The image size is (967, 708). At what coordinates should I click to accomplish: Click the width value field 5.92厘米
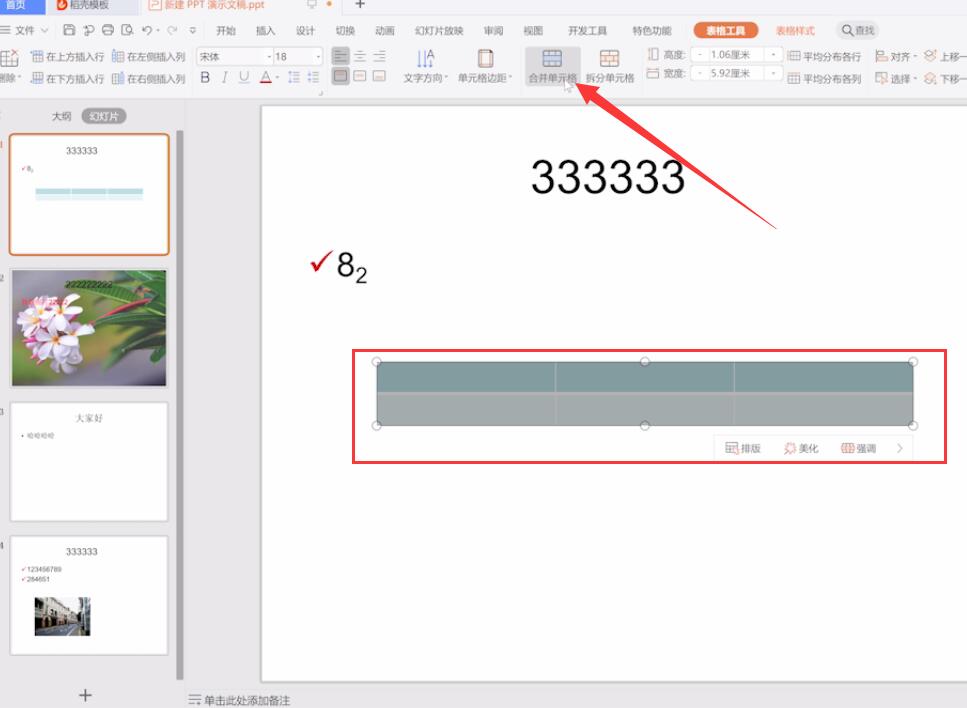735,73
